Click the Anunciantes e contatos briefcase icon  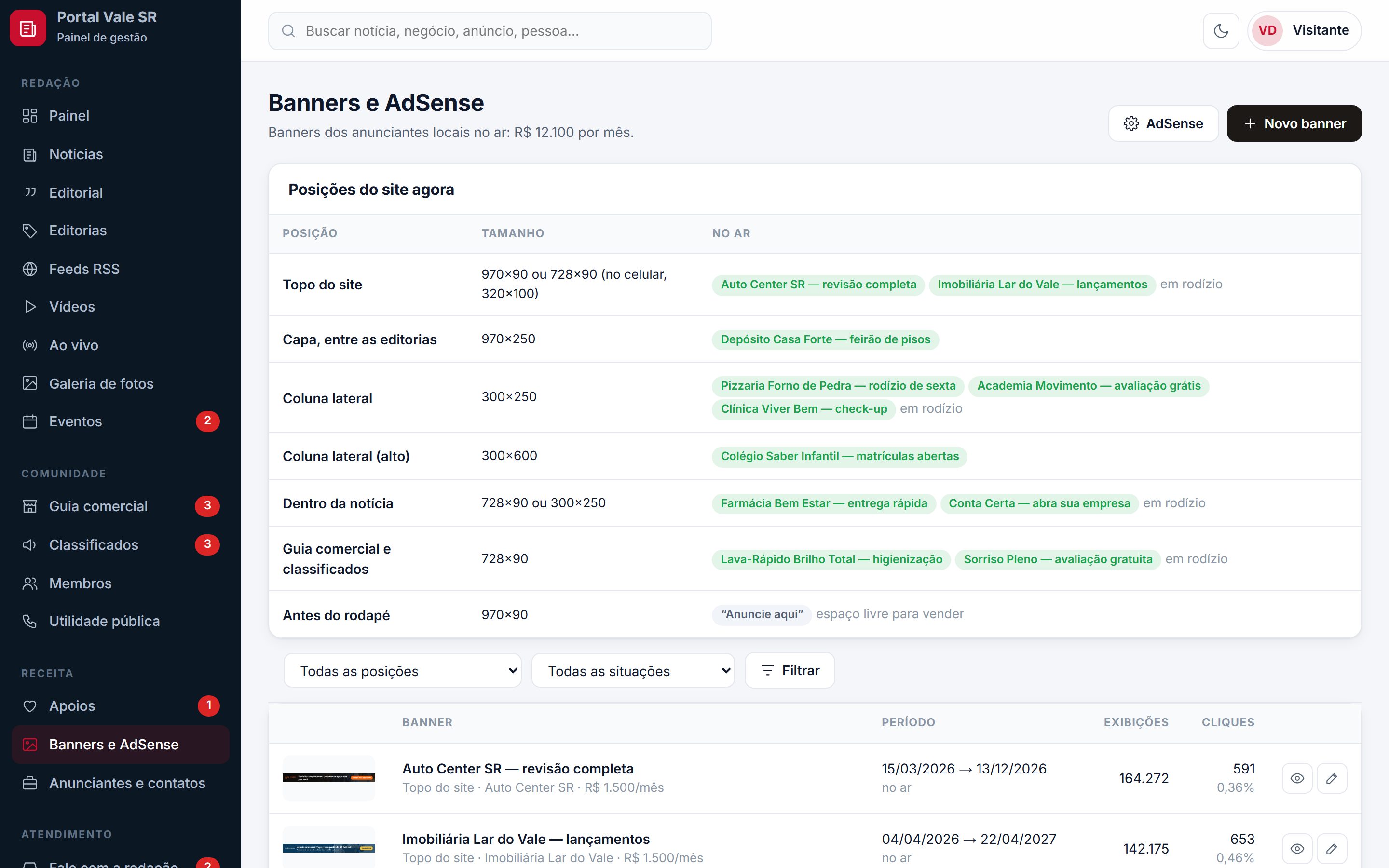click(30, 783)
